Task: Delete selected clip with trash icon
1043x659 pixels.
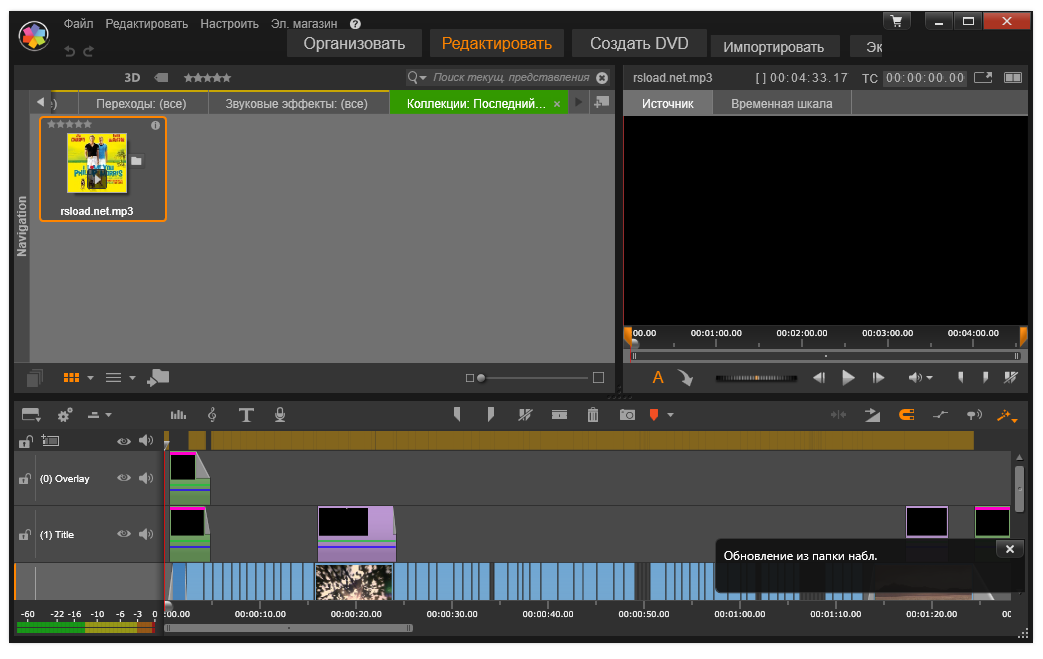Action: click(x=593, y=415)
